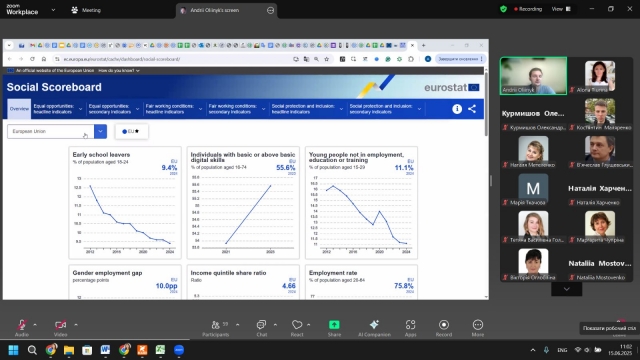The image size is (640, 360).
Task: Open Equal opportunities headline indicators menu
Action: (58, 109)
